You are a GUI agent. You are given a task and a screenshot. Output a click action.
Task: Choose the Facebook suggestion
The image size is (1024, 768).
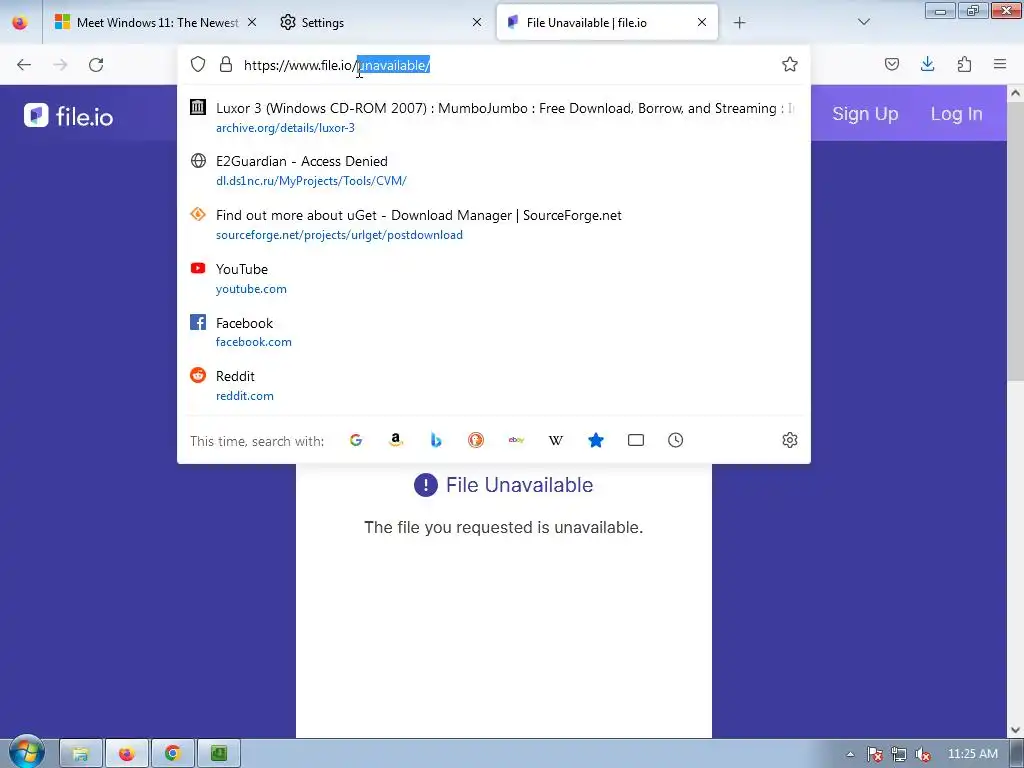coord(493,332)
